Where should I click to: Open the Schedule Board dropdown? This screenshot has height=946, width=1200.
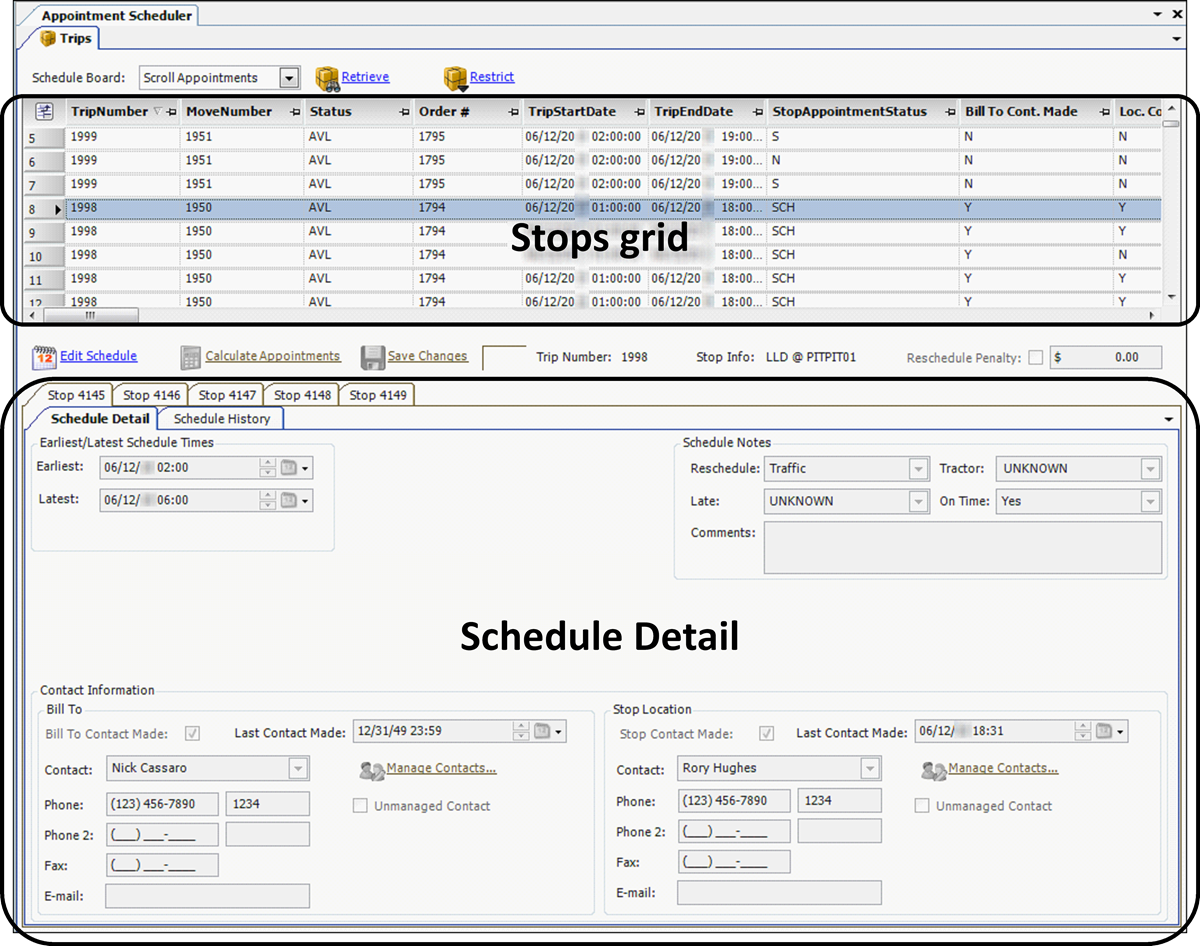point(289,78)
